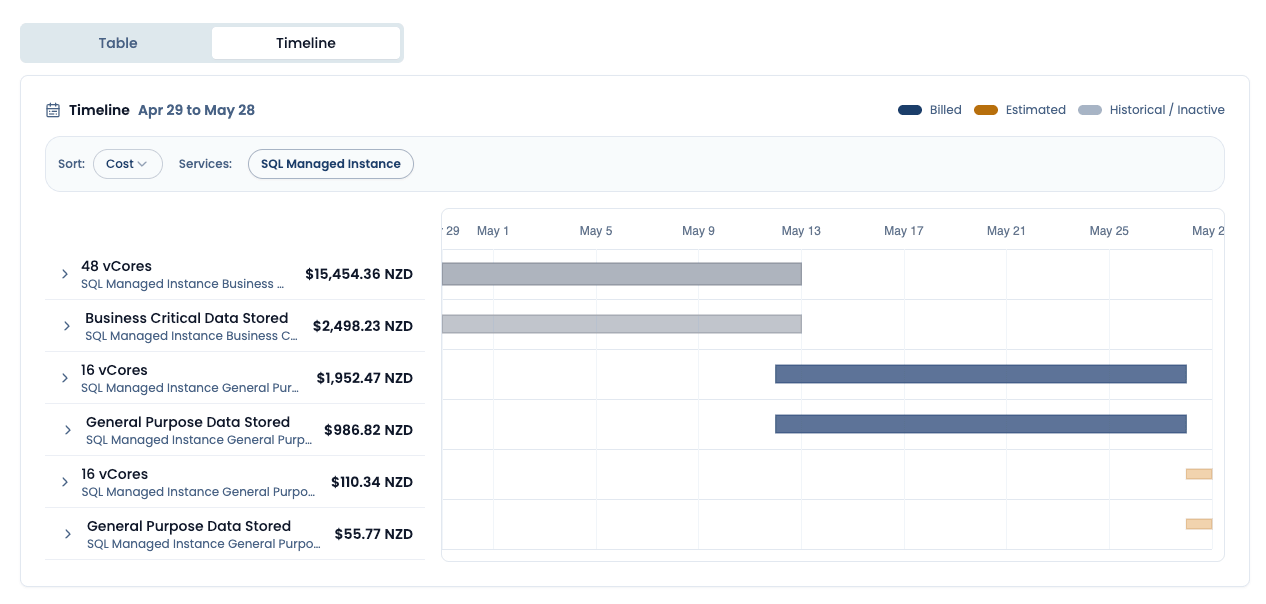Screen dimensions: 1266x604
Task: Click the blue General Purpose Data Stored bar
Action: (x=981, y=424)
